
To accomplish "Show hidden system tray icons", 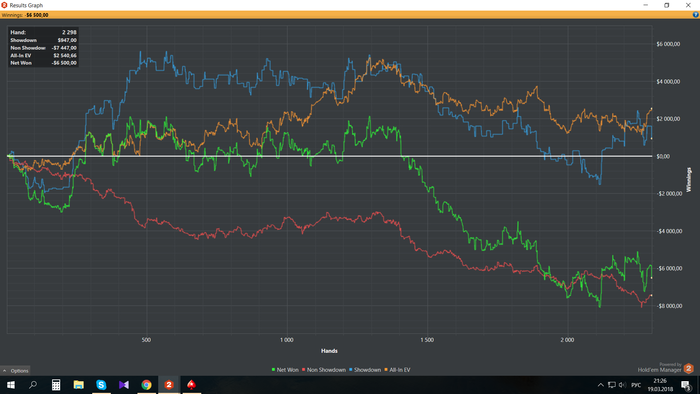I will point(600,385).
